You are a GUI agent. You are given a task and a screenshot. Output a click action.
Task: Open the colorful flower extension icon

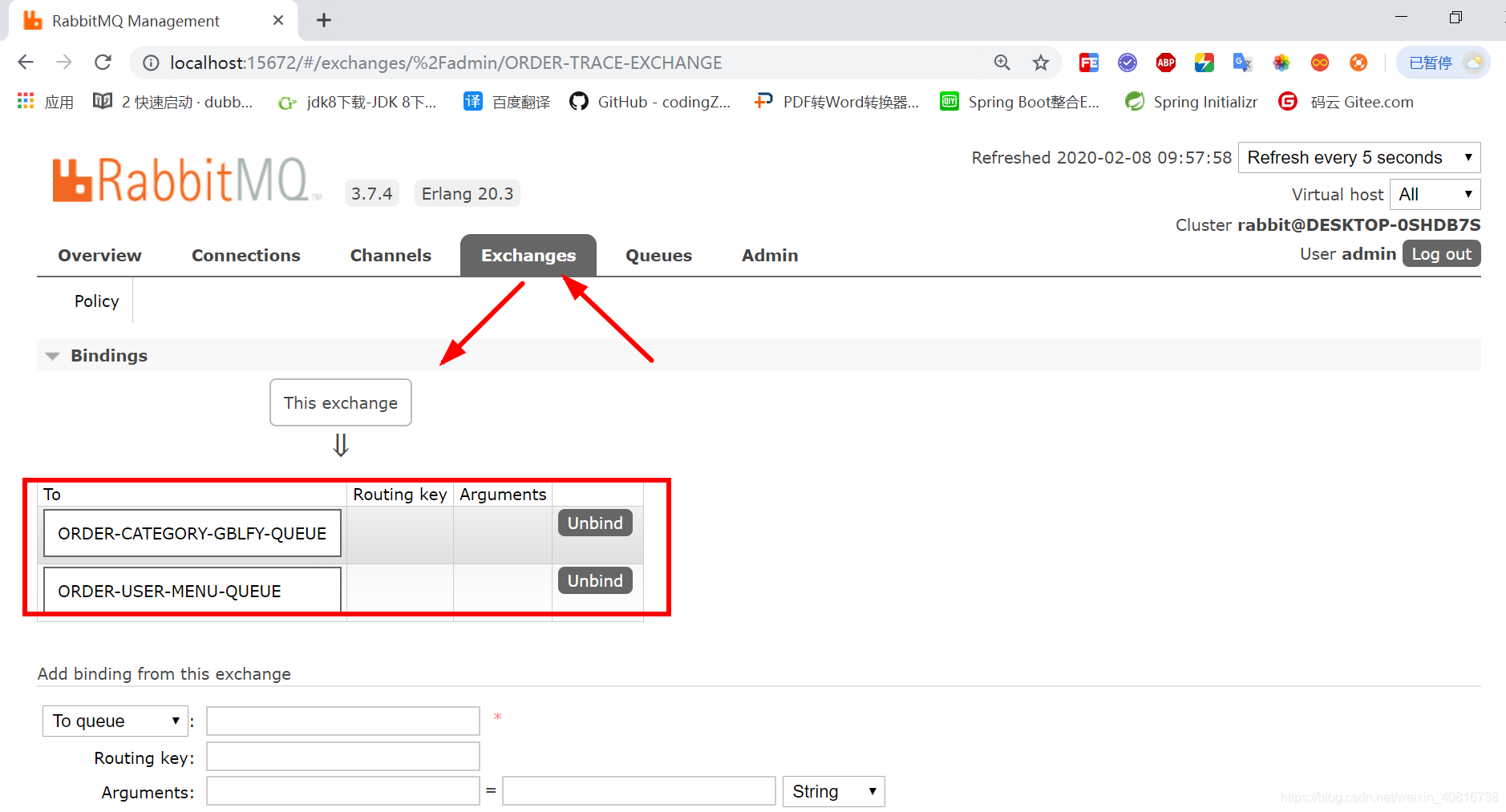tap(1281, 63)
